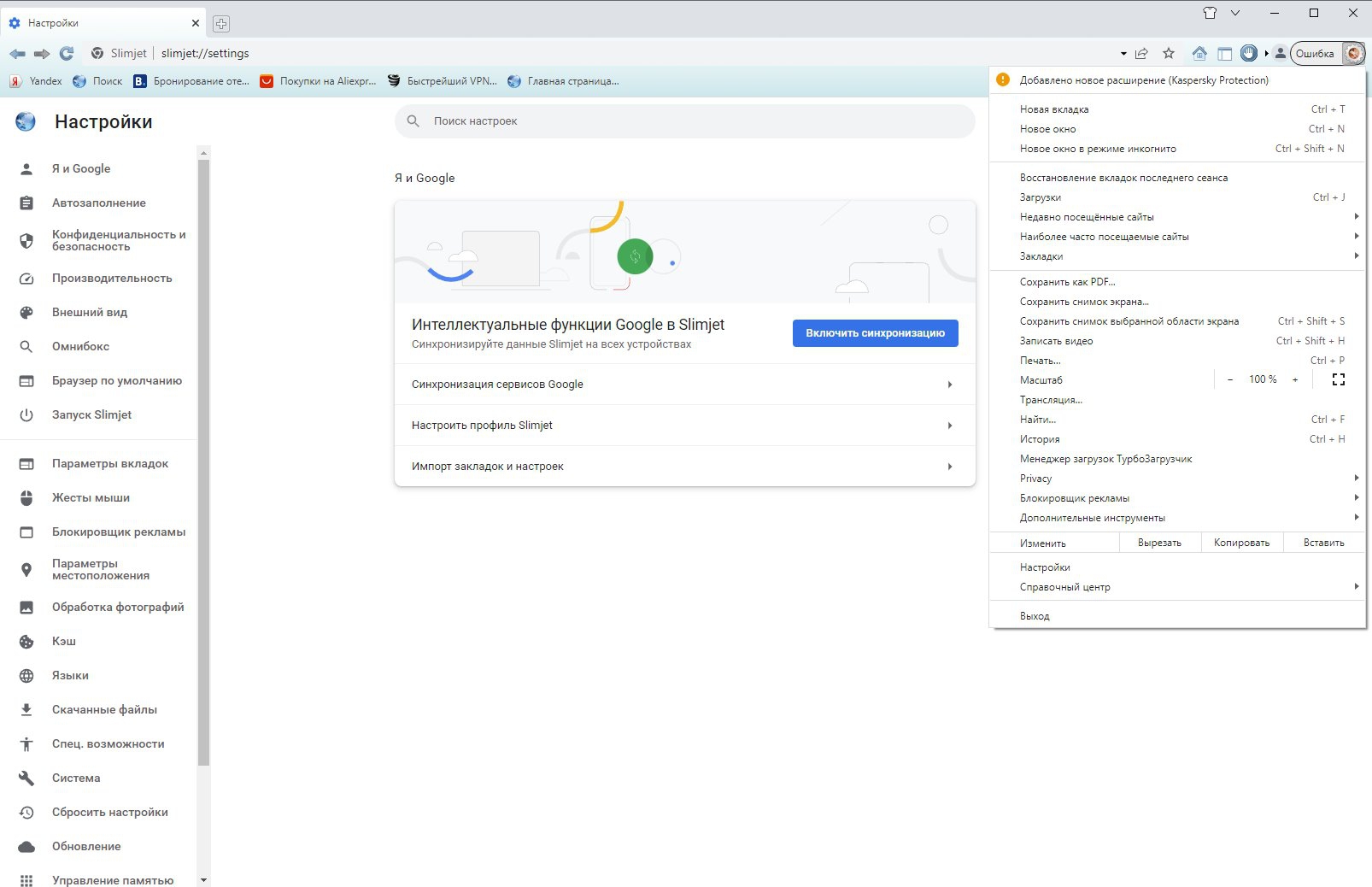Choose Записать видео menu item
Screen dimensions: 1372x887
pos(1177,341)
